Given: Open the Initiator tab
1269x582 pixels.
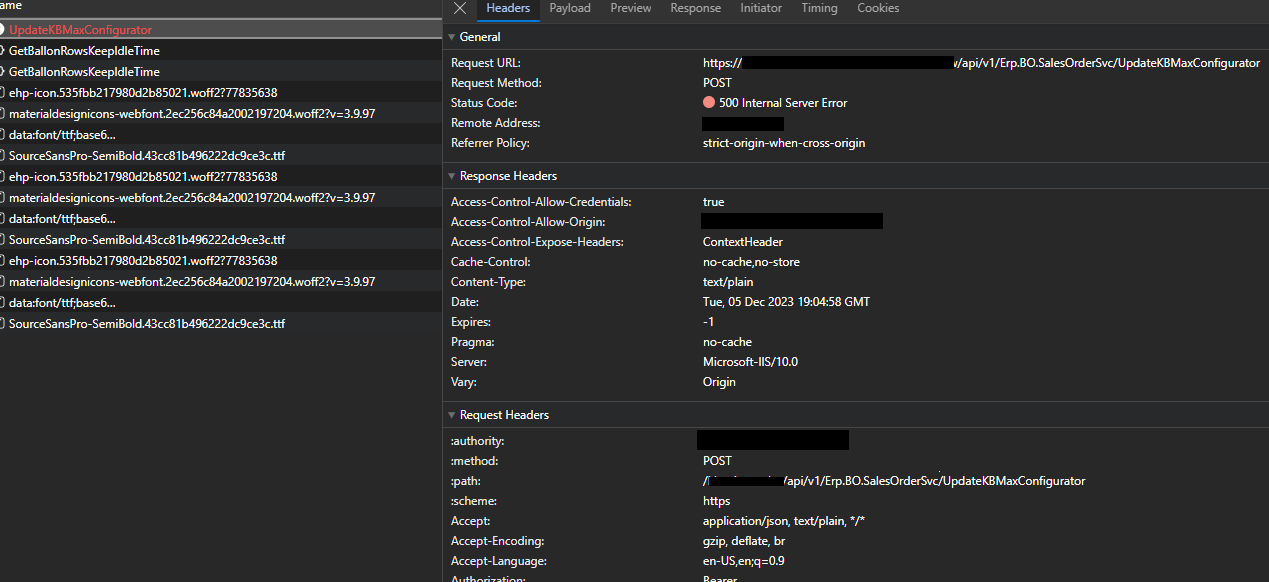Looking at the screenshot, I should click(x=761, y=8).
